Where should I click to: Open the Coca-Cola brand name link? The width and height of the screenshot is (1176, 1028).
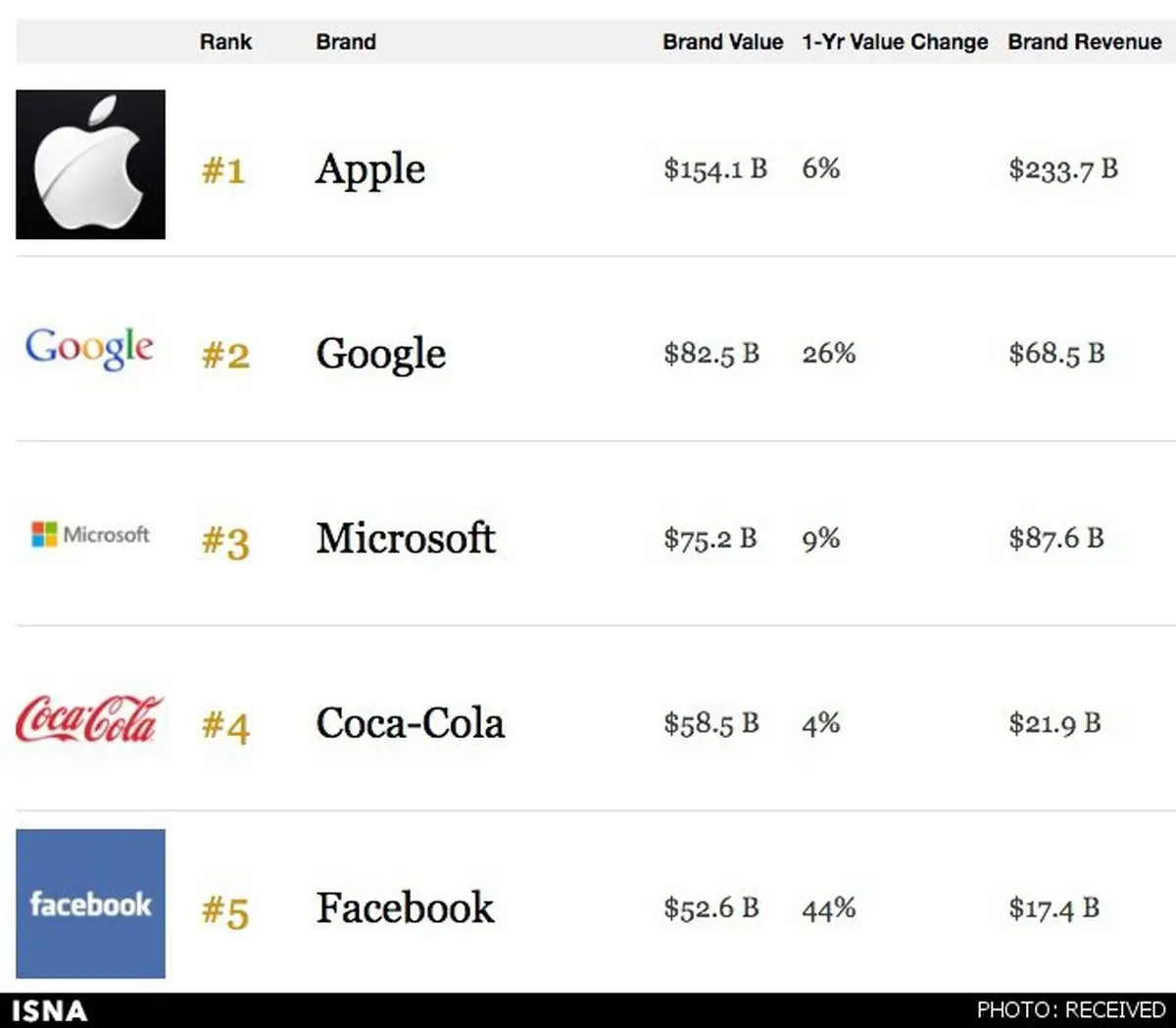coord(410,723)
